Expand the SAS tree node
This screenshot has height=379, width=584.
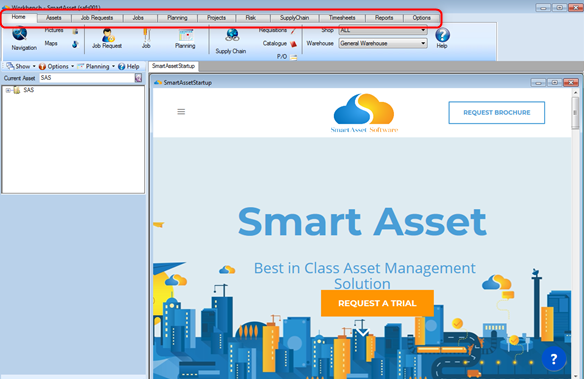[x=8, y=90]
